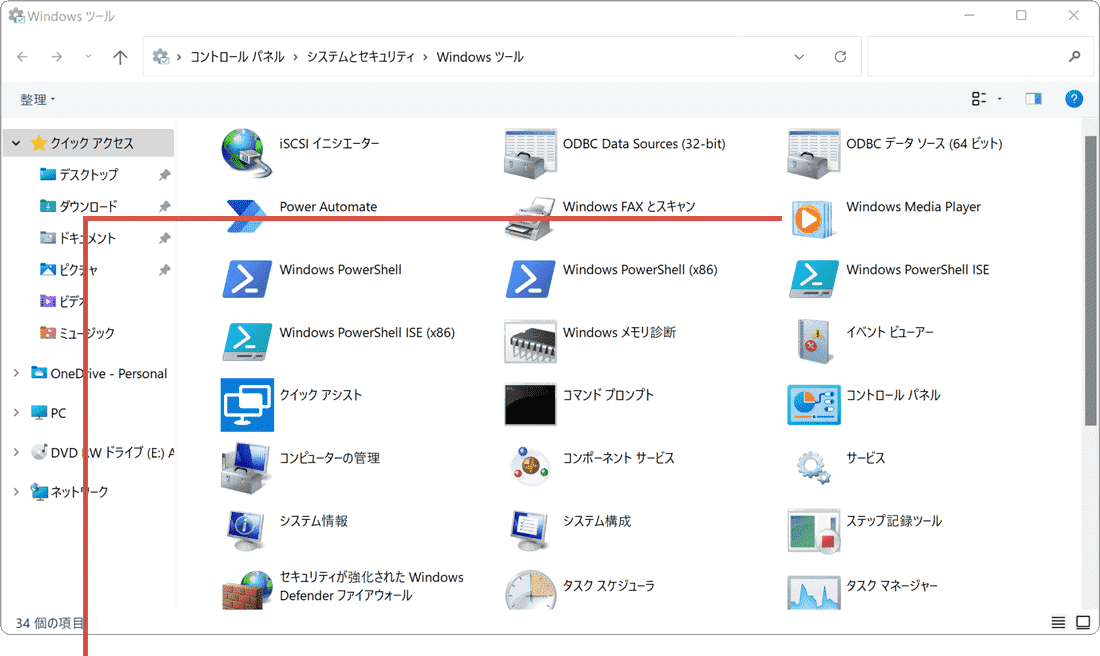Open the イベント ビューアー icon
Image resolution: width=1100 pixels, height=656 pixels.
point(813,342)
